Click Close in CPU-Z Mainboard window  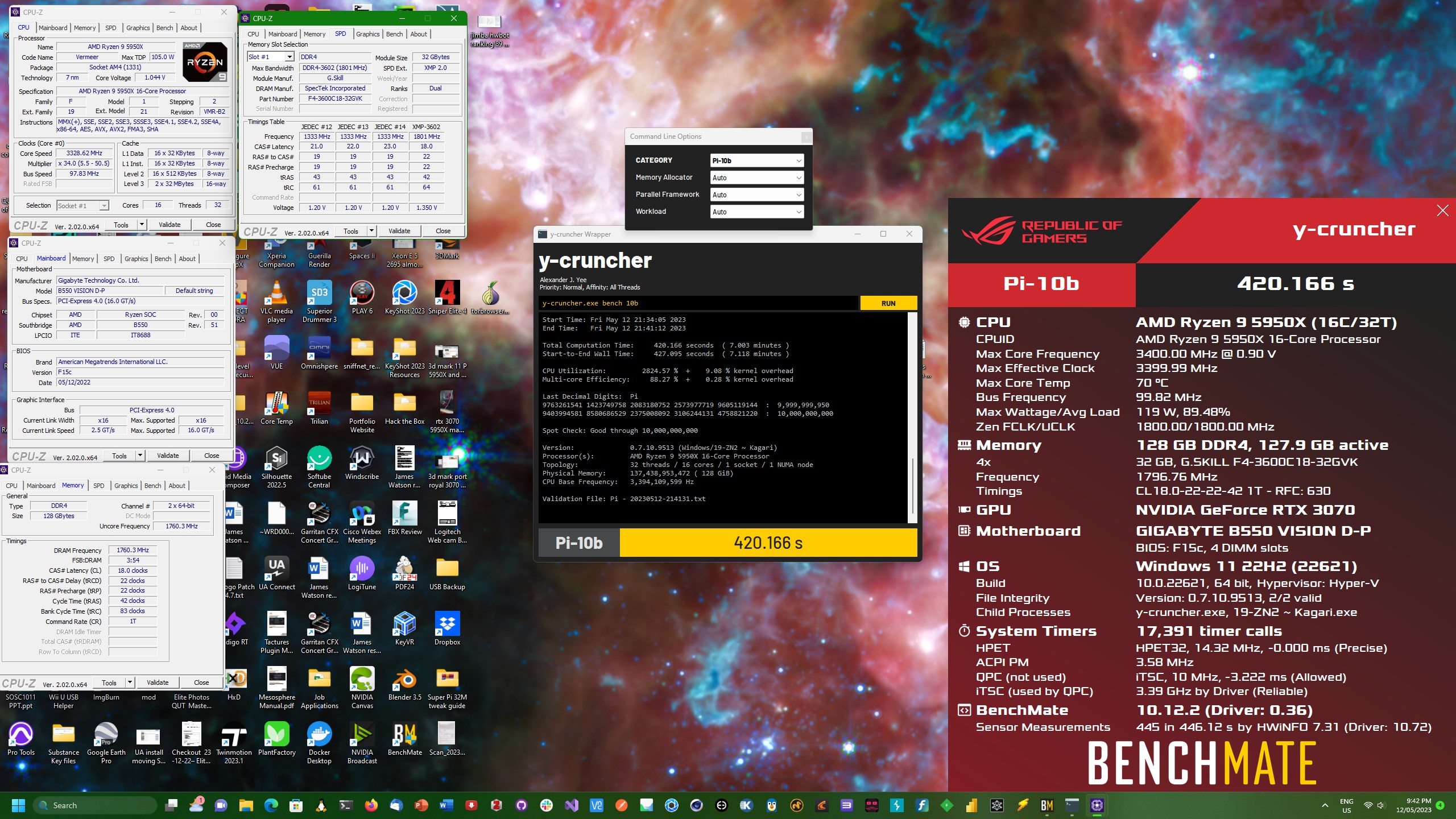pos(212,456)
